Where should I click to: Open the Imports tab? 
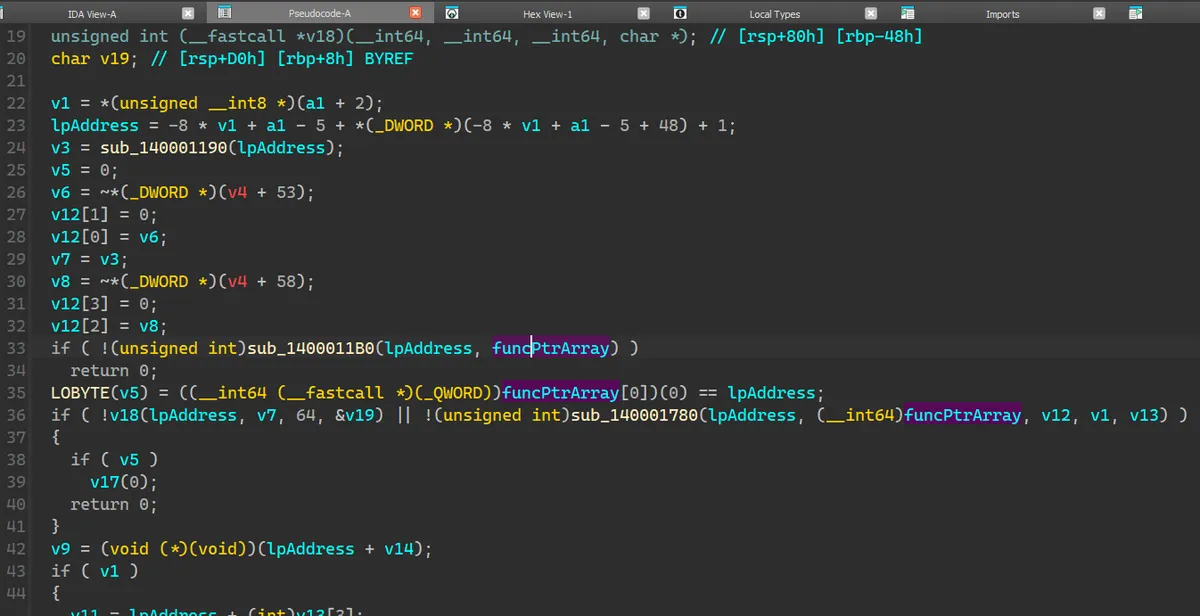(x=1002, y=14)
